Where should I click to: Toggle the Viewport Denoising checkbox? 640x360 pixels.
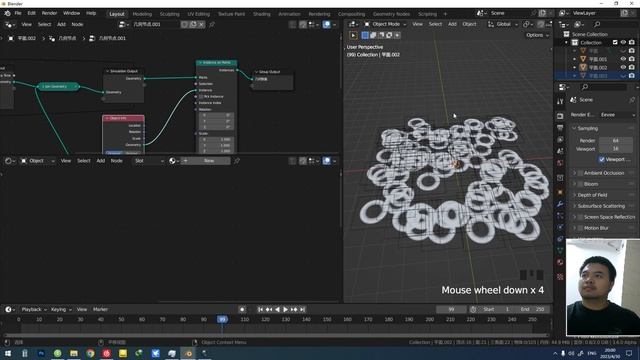[x=602, y=160]
